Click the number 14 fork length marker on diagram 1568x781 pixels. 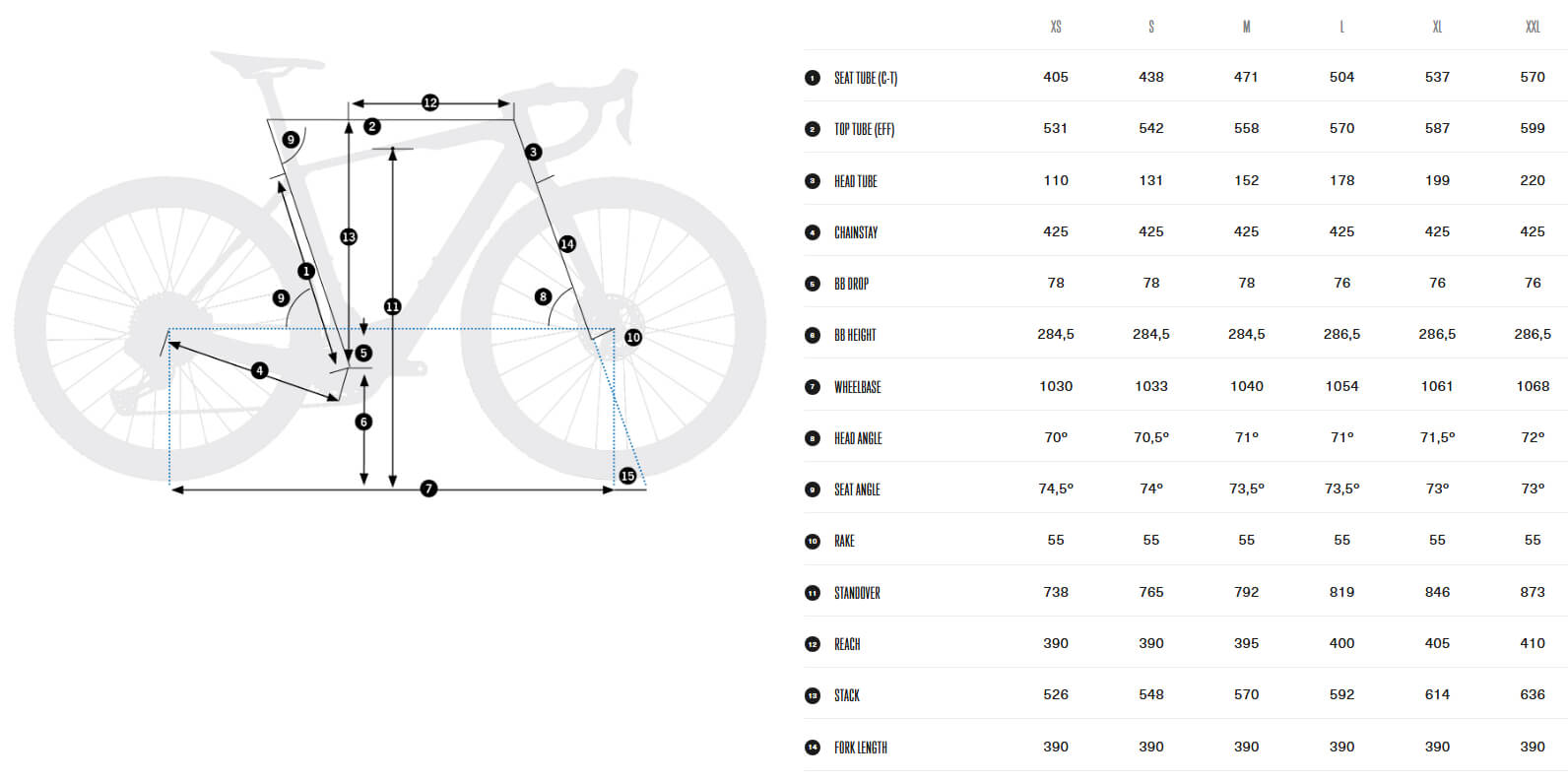point(567,243)
